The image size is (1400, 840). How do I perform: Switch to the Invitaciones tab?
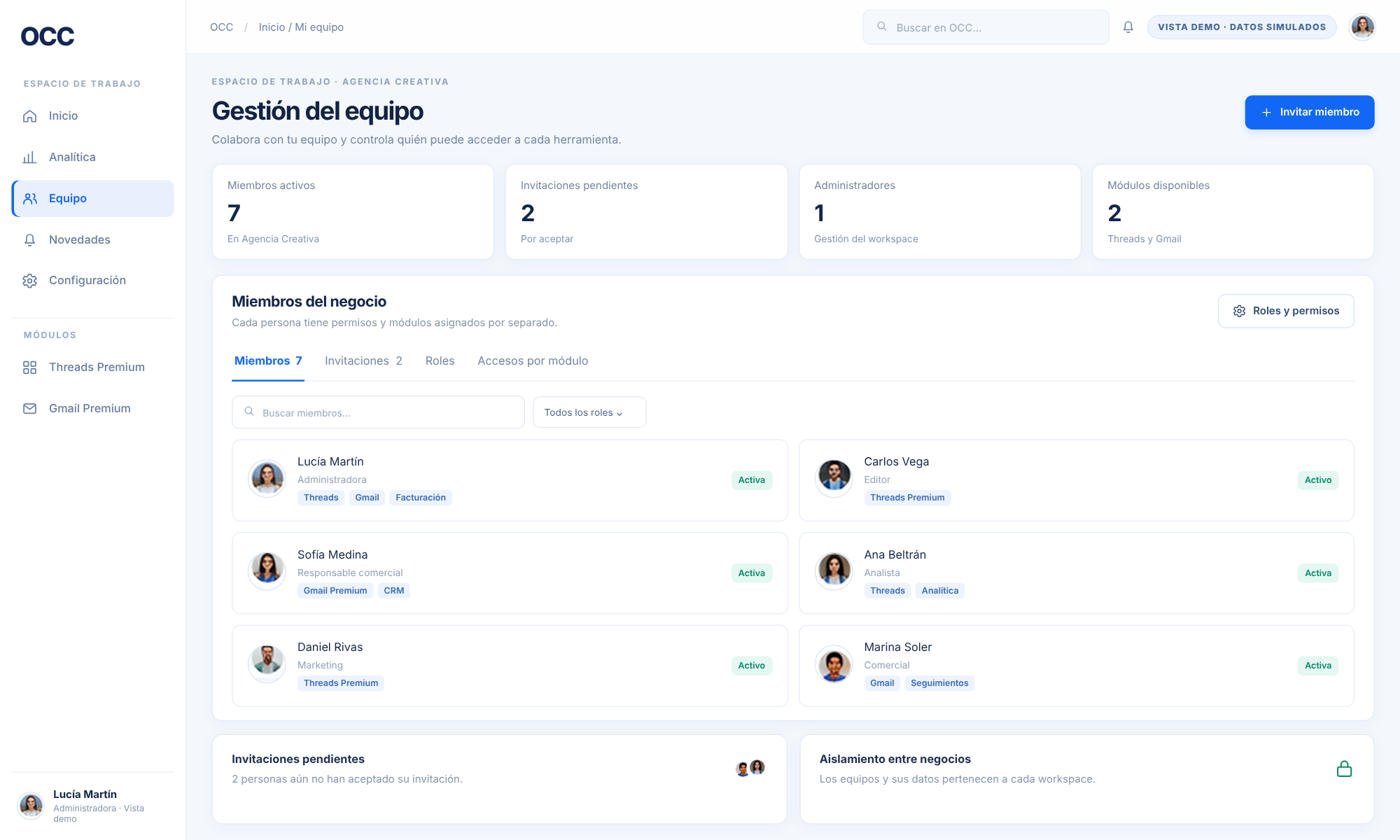click(x=363, y=361)
